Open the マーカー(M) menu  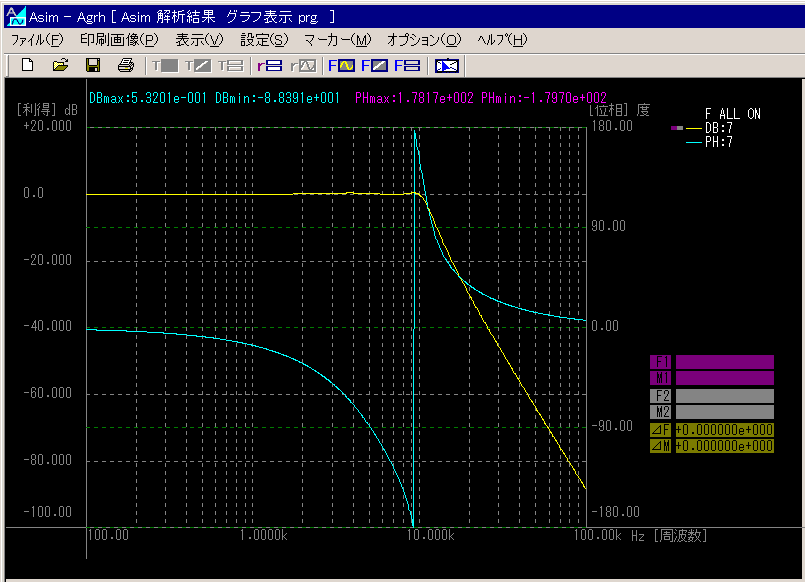coord(336,40)
